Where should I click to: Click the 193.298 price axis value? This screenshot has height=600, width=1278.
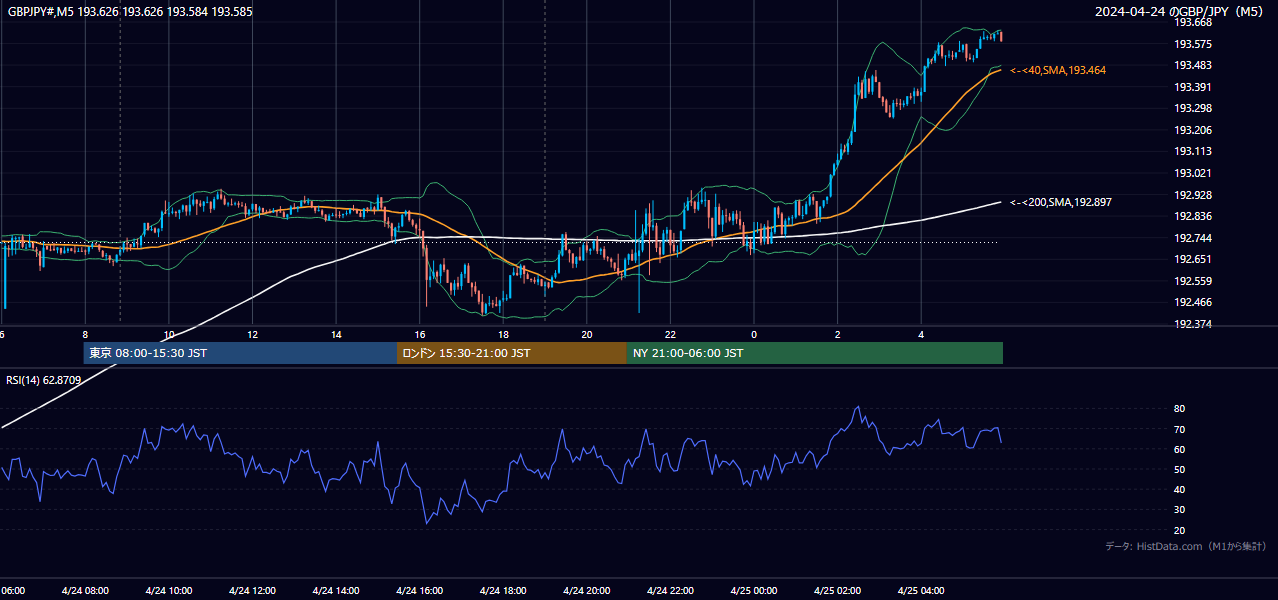tap(1193, 108)
